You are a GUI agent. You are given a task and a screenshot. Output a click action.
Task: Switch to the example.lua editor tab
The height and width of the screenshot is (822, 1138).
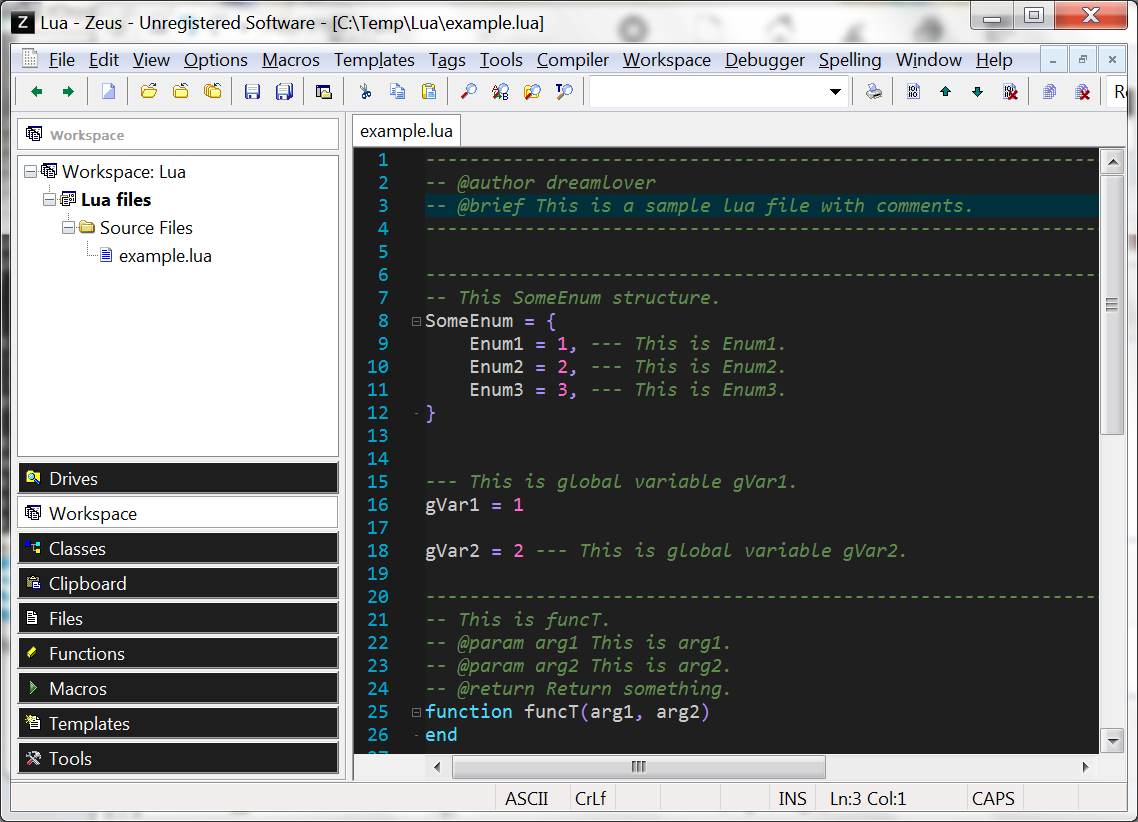[406, 131]
